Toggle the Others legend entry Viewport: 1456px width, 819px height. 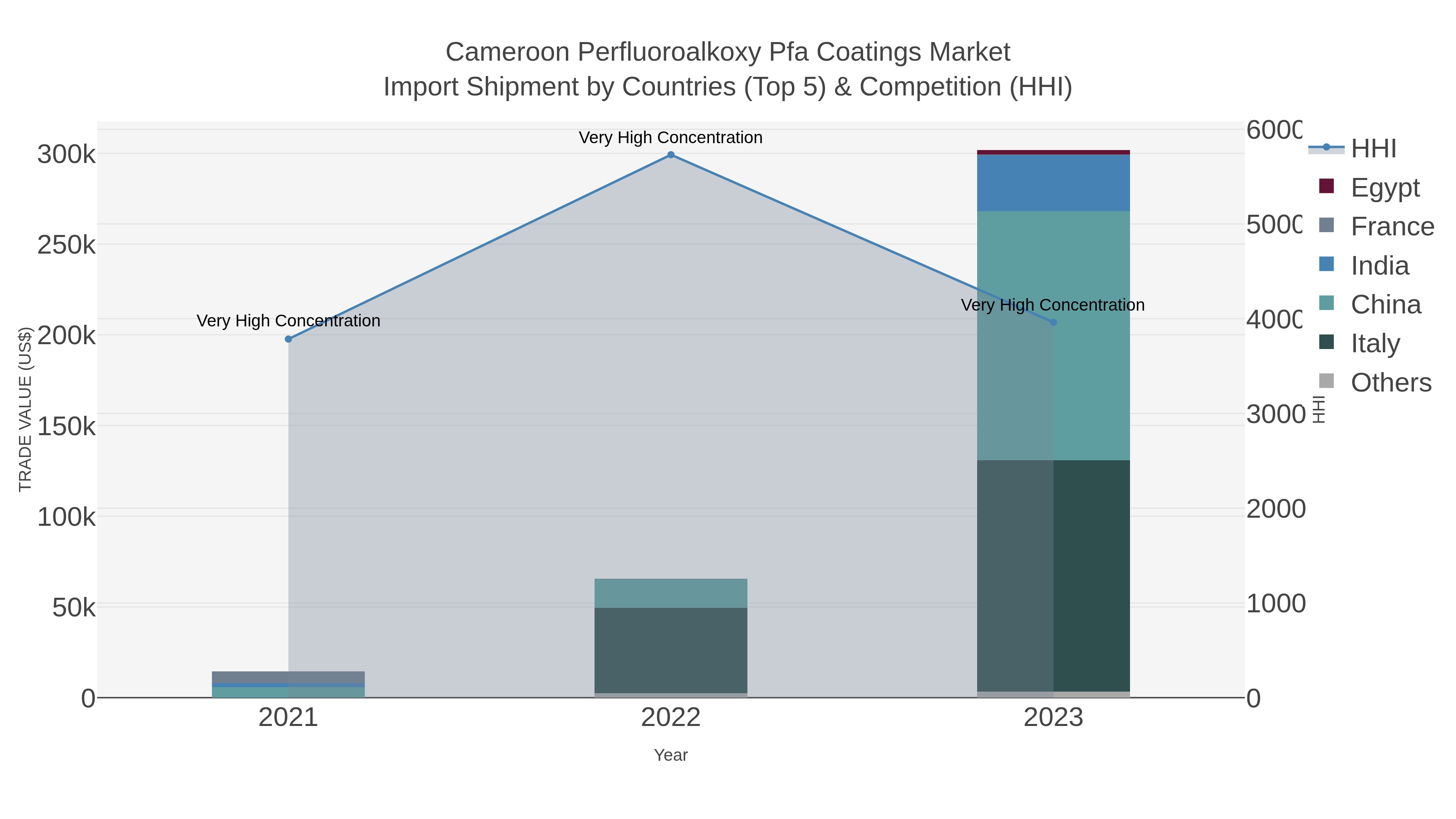pyautogui.click(x=1375, y=382)
